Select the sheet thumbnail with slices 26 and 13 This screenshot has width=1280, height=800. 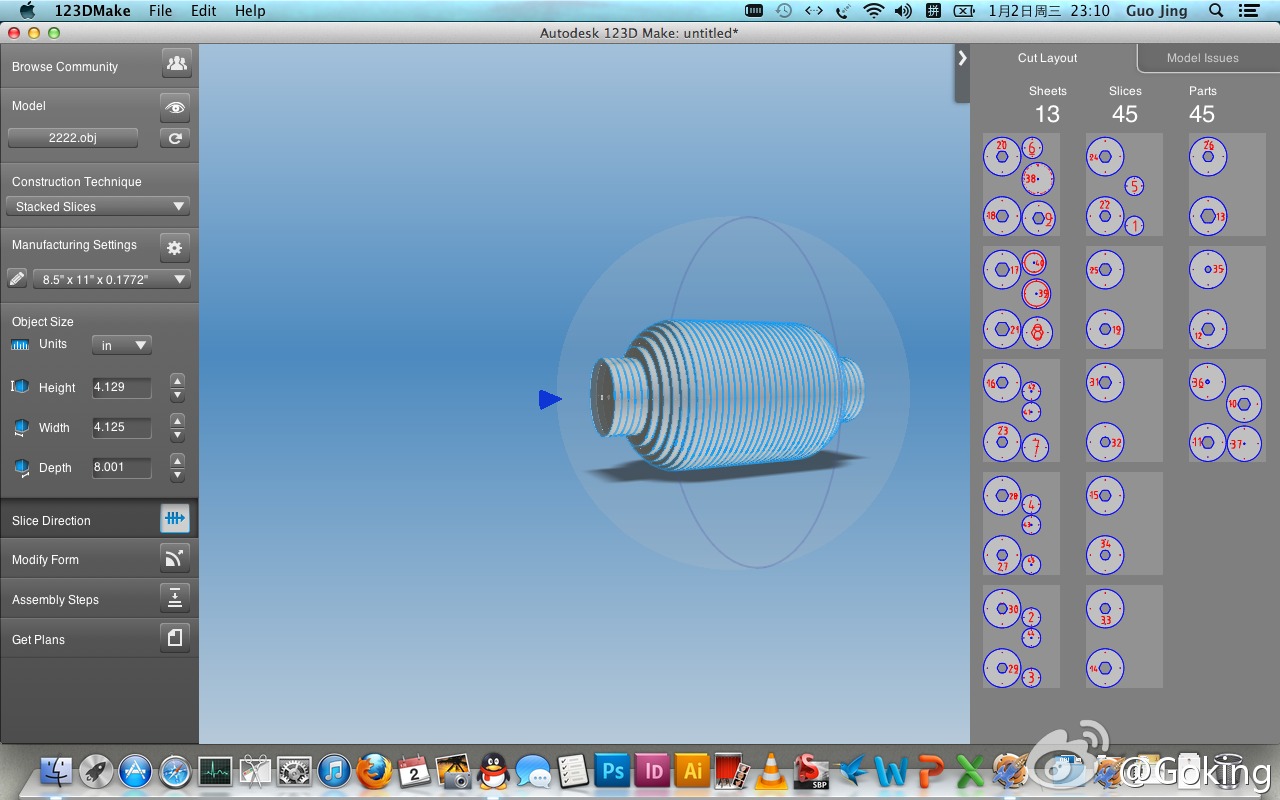pos(1227,185)
